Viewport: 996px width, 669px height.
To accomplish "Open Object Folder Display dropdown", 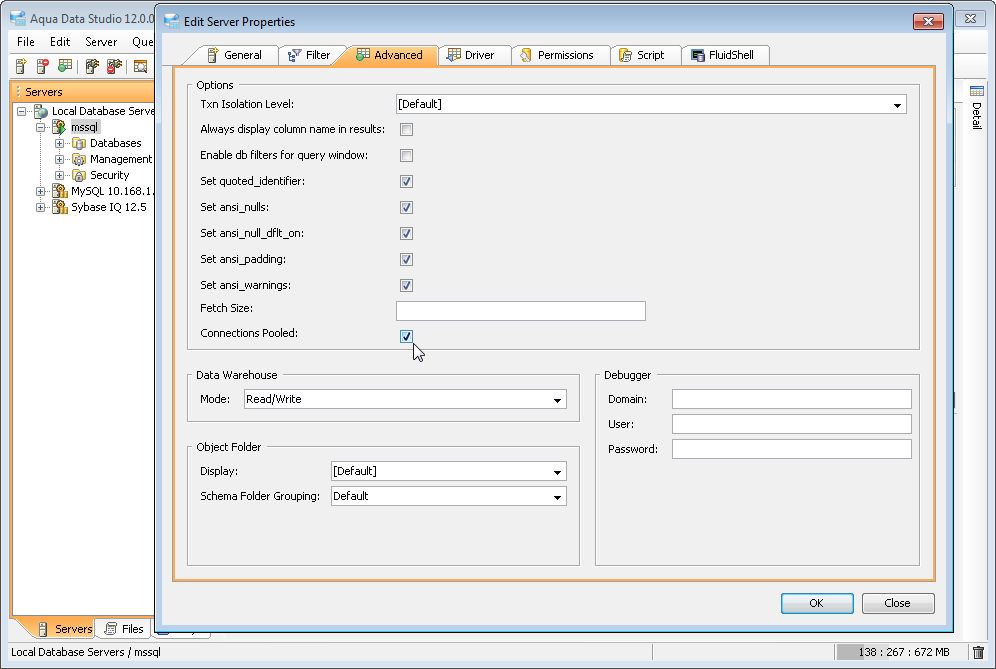I will 557,472.
